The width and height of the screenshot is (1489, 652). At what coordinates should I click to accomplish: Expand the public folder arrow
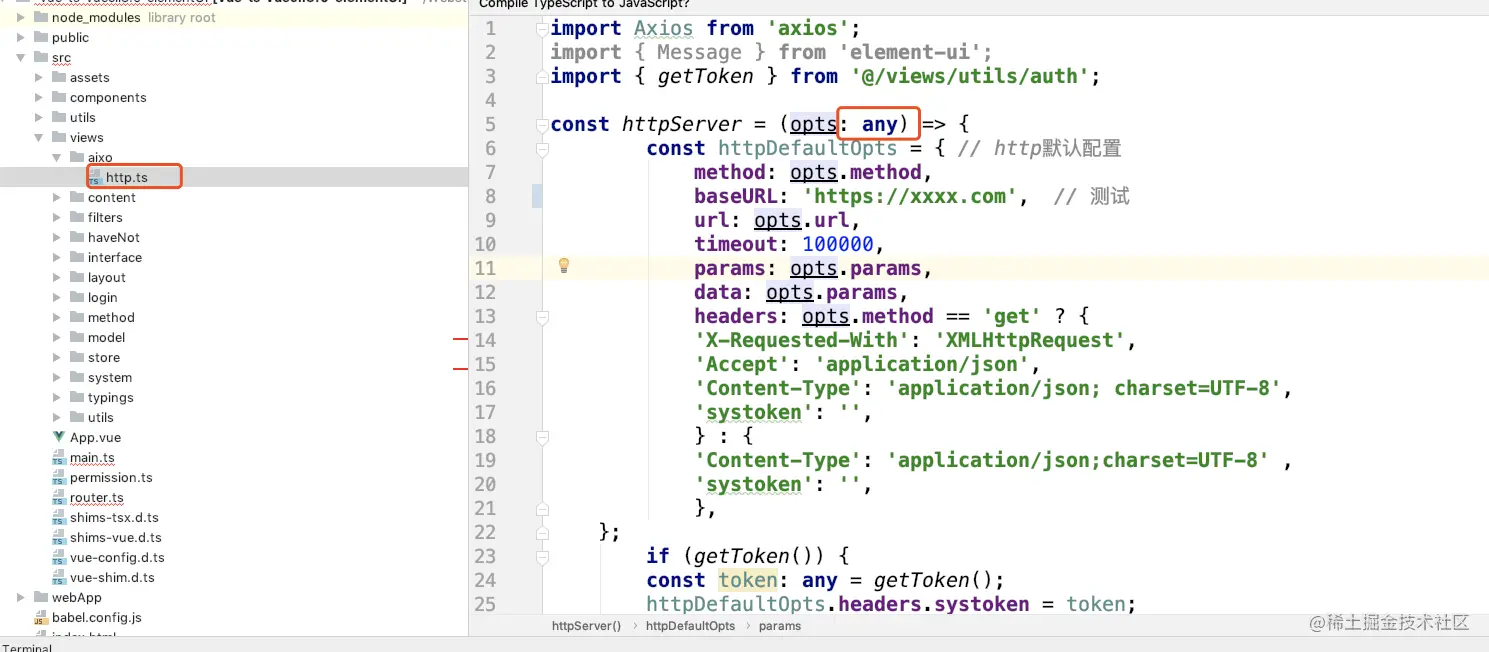(x=20, y=37)
